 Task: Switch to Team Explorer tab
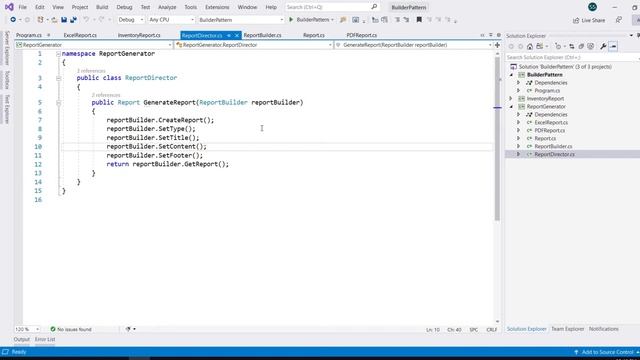[x=567, y=329]
